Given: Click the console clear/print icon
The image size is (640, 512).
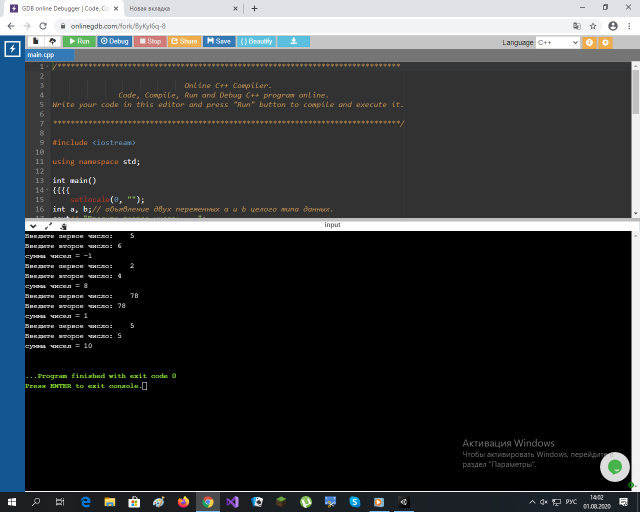Looking at the screenshot, I should (63, 226).
